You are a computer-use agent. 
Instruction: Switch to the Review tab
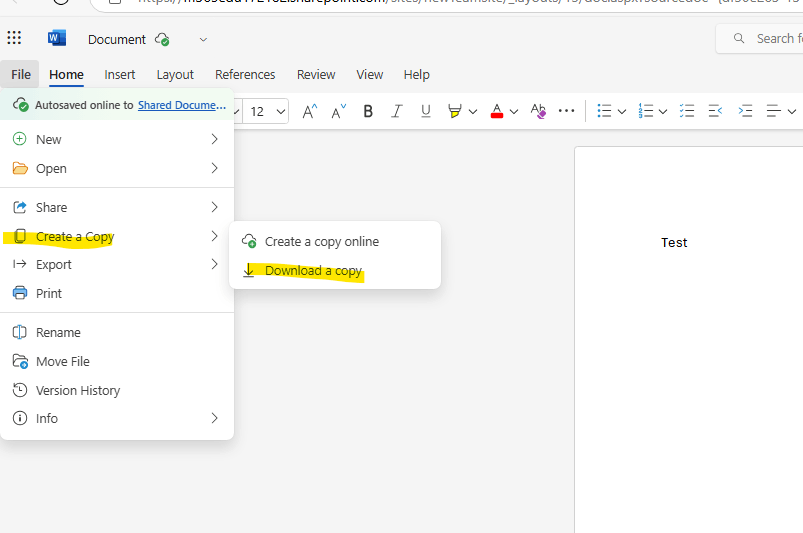(316, 75)
